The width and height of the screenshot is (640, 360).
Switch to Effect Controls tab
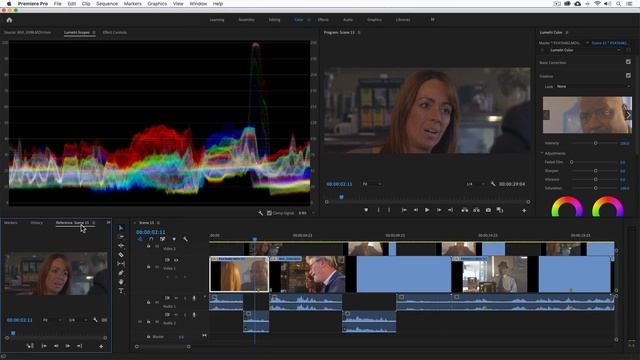tap(115, 32)
